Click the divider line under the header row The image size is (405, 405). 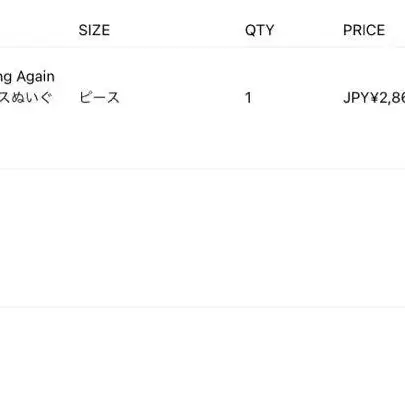[202, 47]
